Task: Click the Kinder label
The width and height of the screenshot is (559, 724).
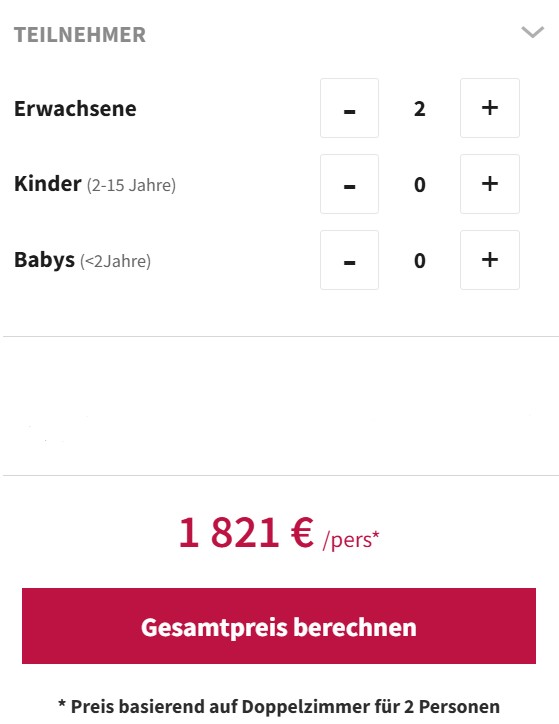Action: coord(48,184)
